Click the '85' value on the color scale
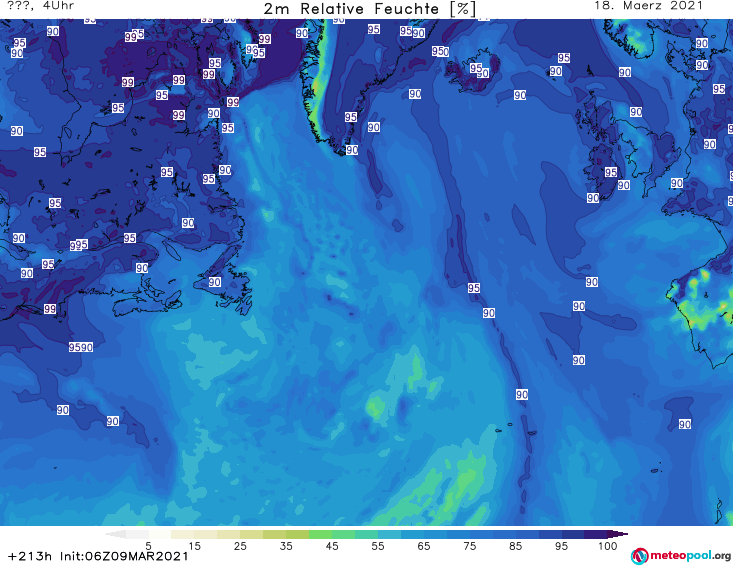 pos(516,546)
